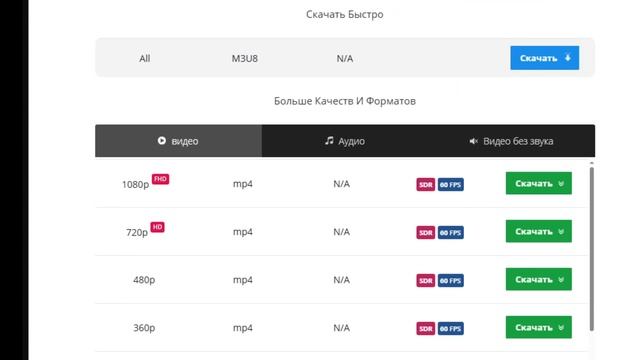Click the music note icon on Аудио tab
Screen dimensions: 640x360
pos(329,140)
